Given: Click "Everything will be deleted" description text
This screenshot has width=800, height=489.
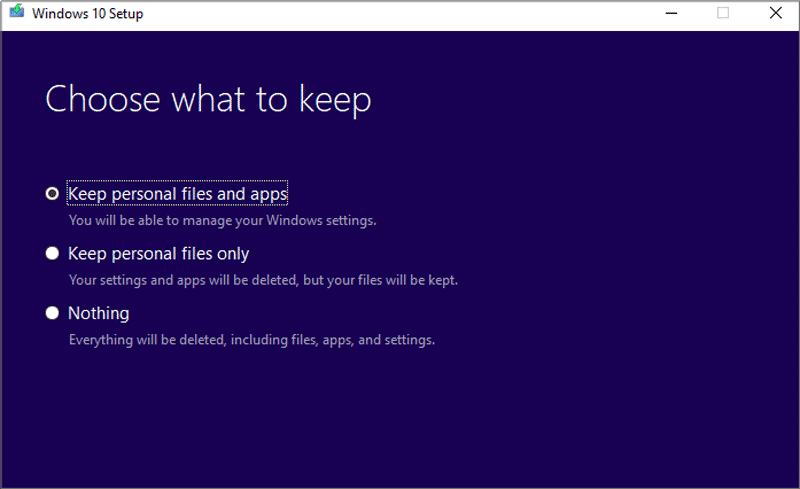Looking at the screenshot, I should click(252, 340).
